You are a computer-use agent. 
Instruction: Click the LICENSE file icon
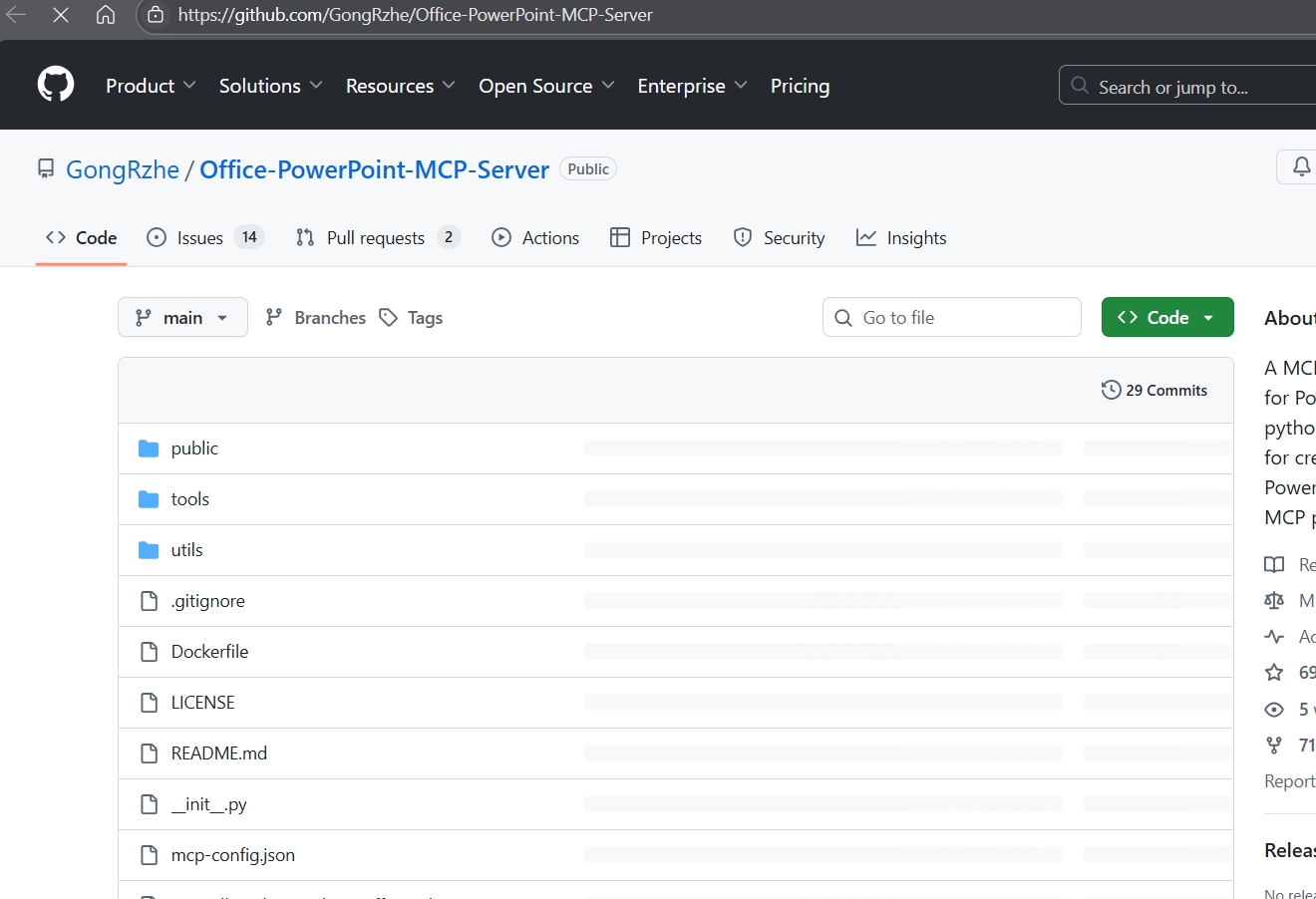[149, 703]
